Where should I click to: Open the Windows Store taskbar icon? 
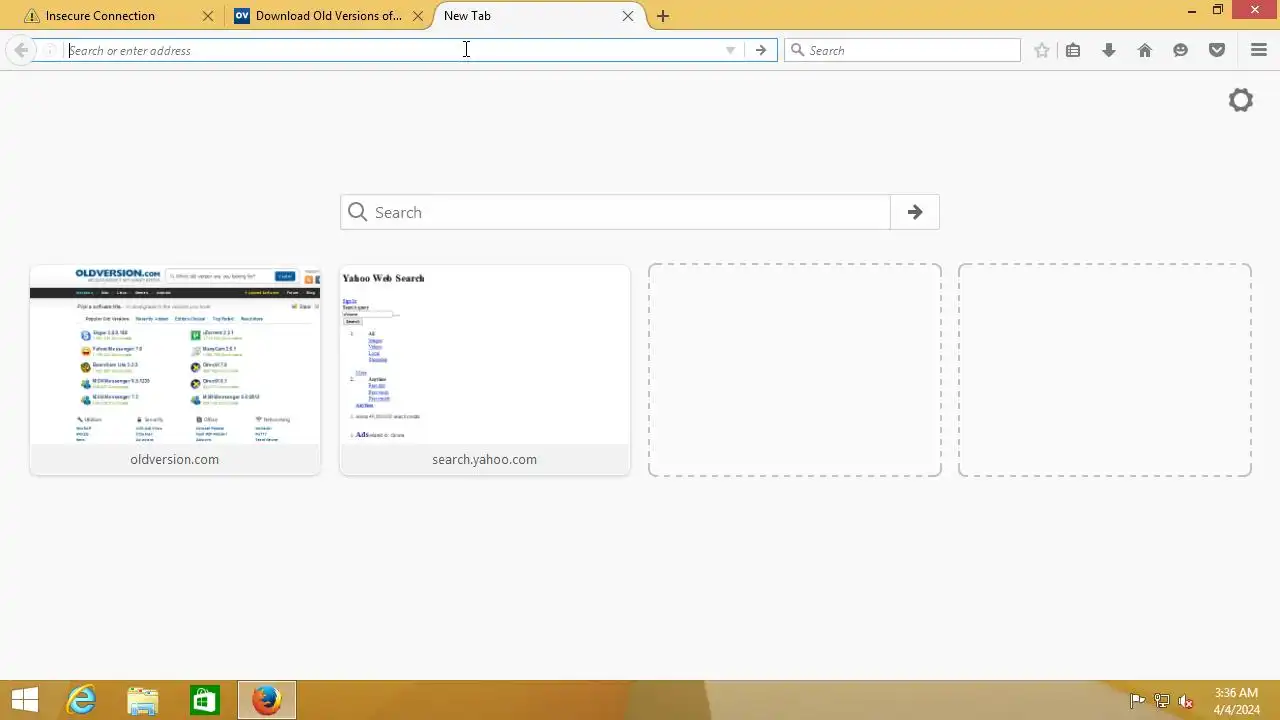205,700
